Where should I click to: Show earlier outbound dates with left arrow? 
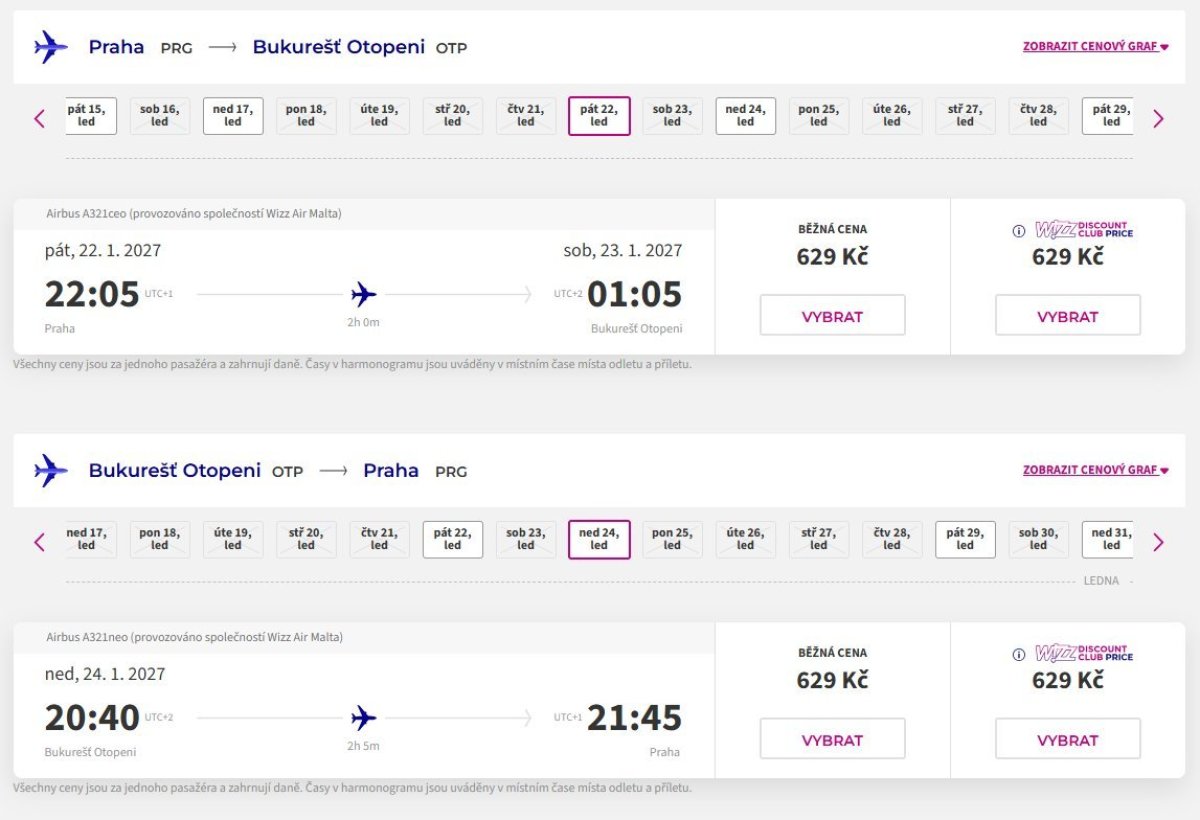(40, 119)
